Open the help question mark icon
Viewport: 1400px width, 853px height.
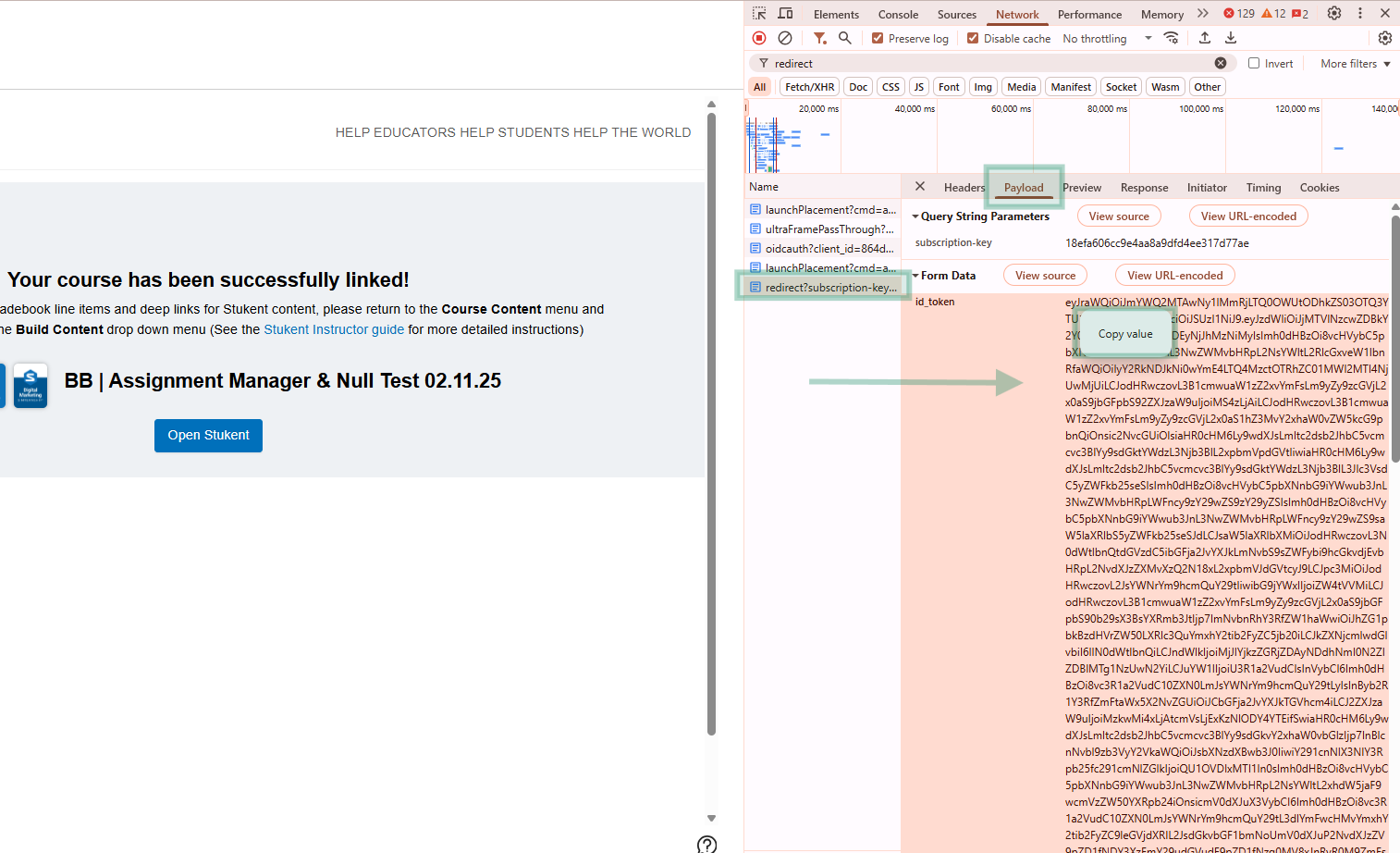pos(706,844)
